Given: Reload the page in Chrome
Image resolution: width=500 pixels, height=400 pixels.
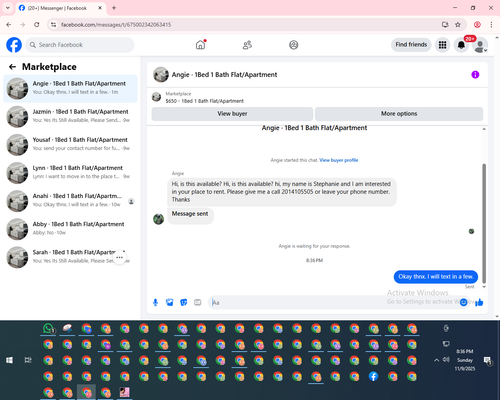Looking at the screenshot, I should 37,25.
